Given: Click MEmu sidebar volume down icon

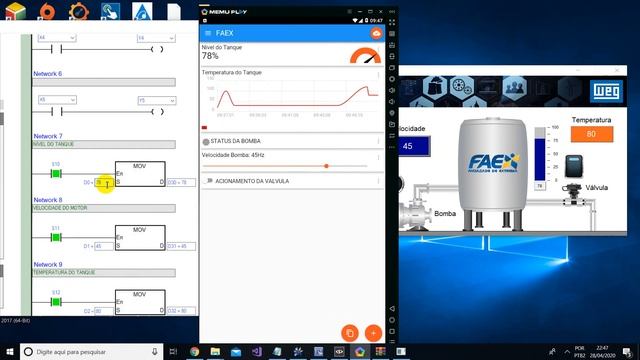Looking at the screenshot, I should pos(392,101).
